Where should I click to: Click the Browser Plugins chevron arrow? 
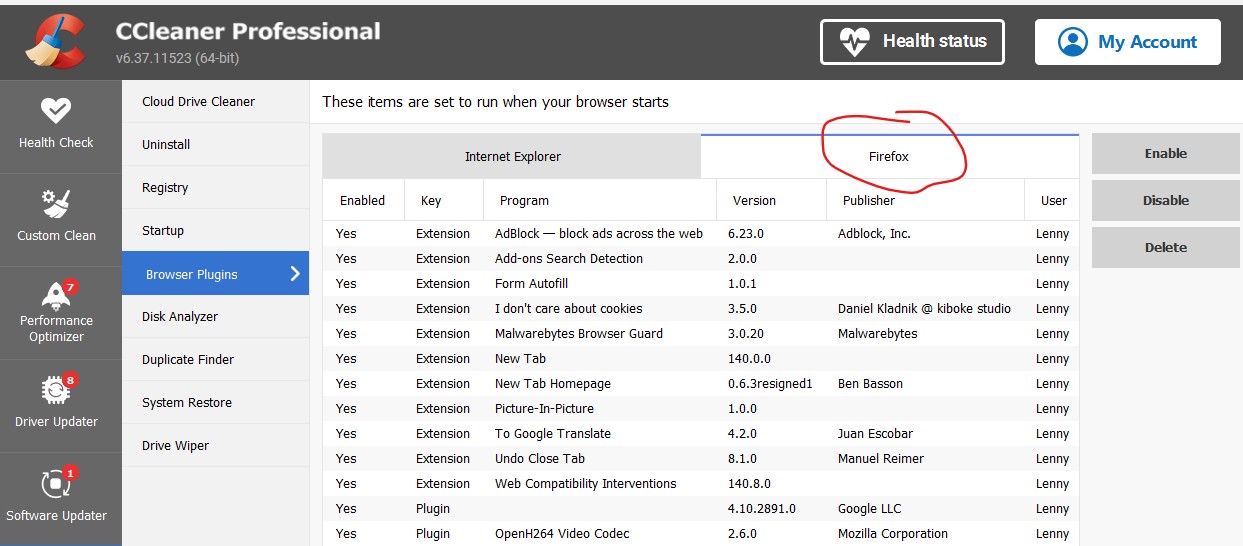pyautogui.click(x=295, y=273)
